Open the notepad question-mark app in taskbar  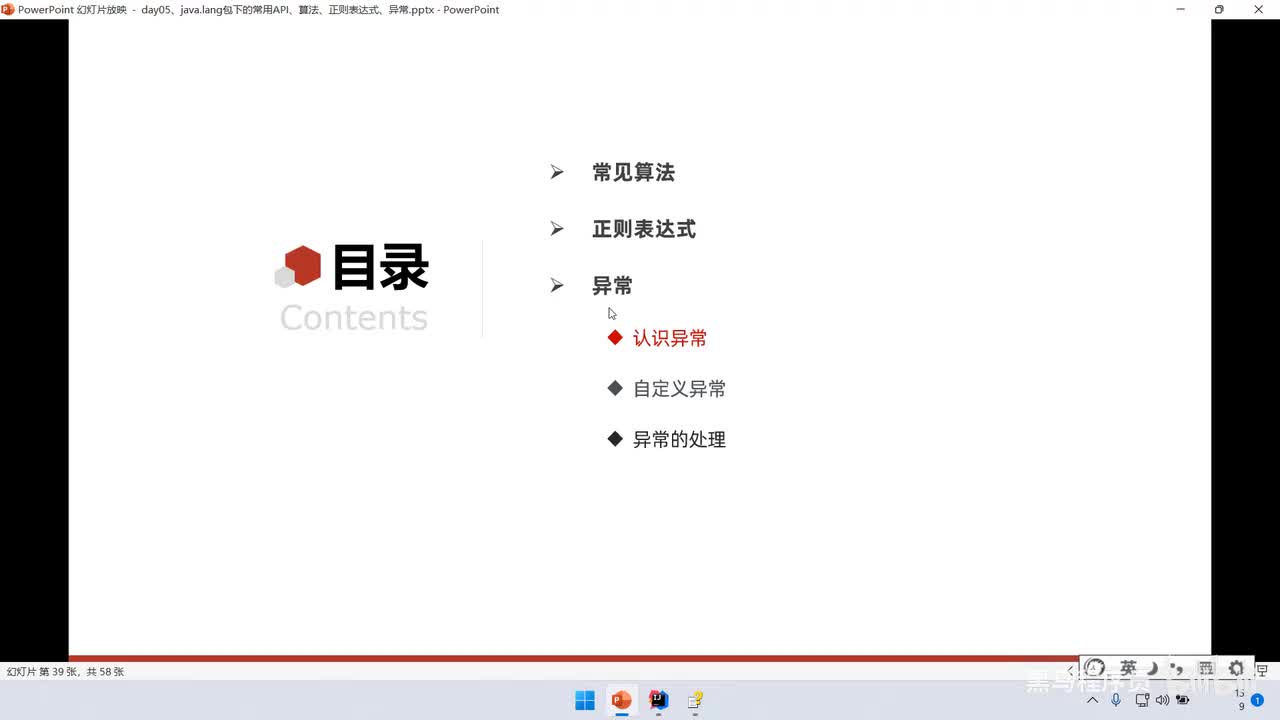(x=695, y=701)
